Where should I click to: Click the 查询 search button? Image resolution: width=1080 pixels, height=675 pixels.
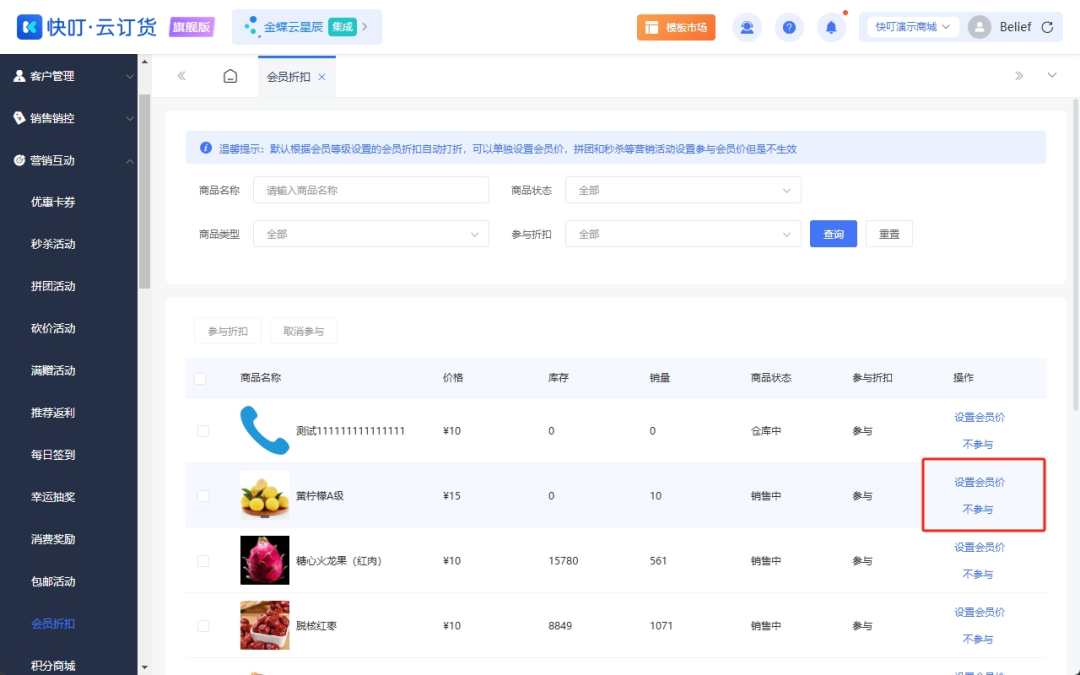click(833, 233)
